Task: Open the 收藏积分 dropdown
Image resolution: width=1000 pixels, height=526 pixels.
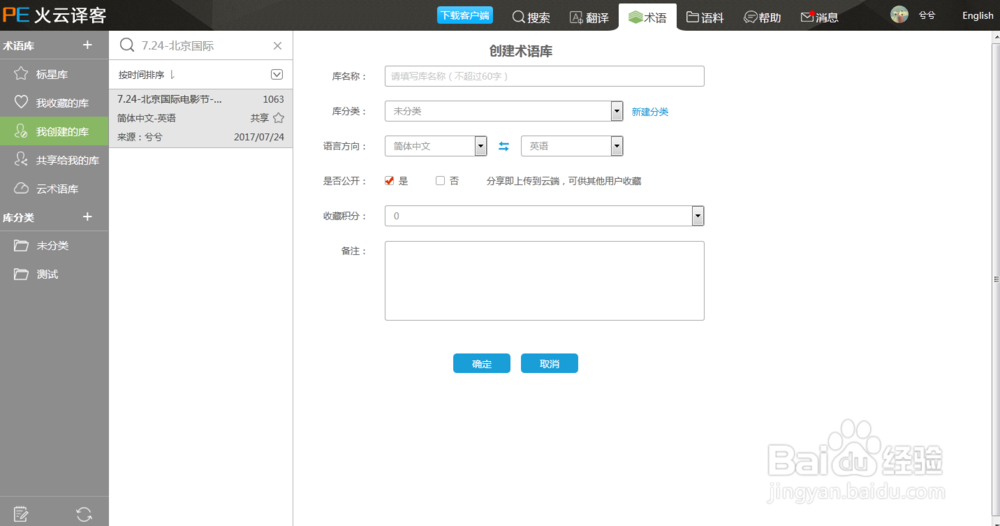Action: 545,216
